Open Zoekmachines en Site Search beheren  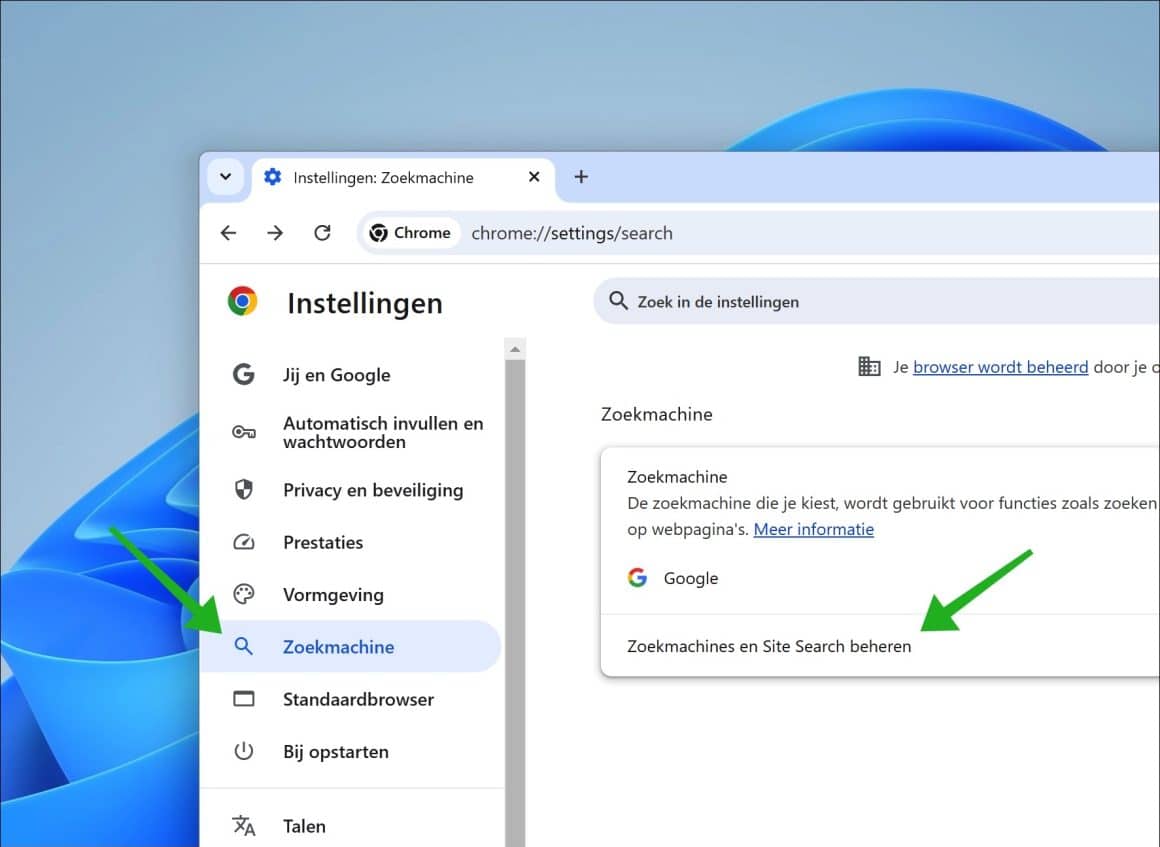(770, 646)
